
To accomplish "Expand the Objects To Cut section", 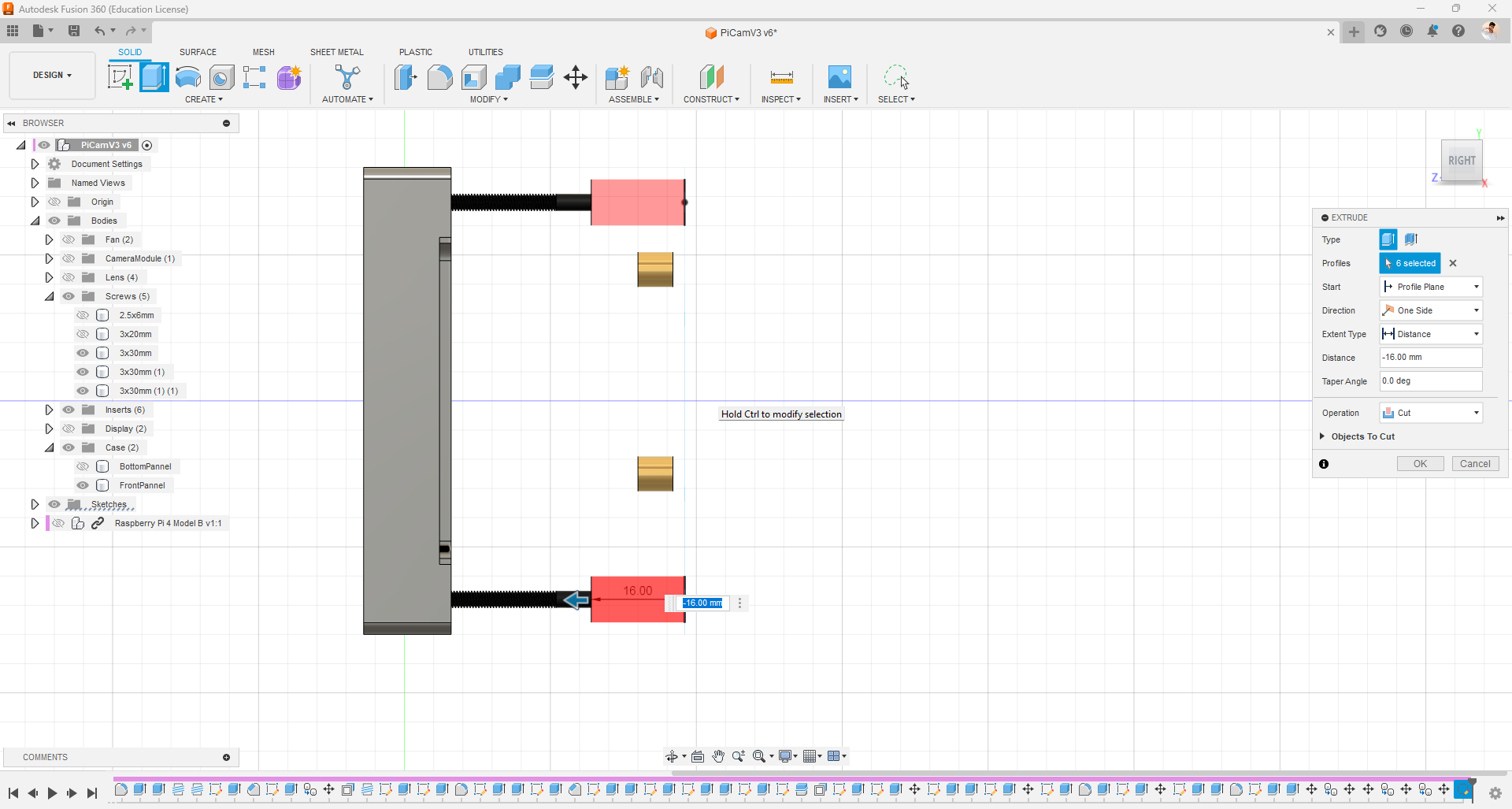I will 1322,436.
